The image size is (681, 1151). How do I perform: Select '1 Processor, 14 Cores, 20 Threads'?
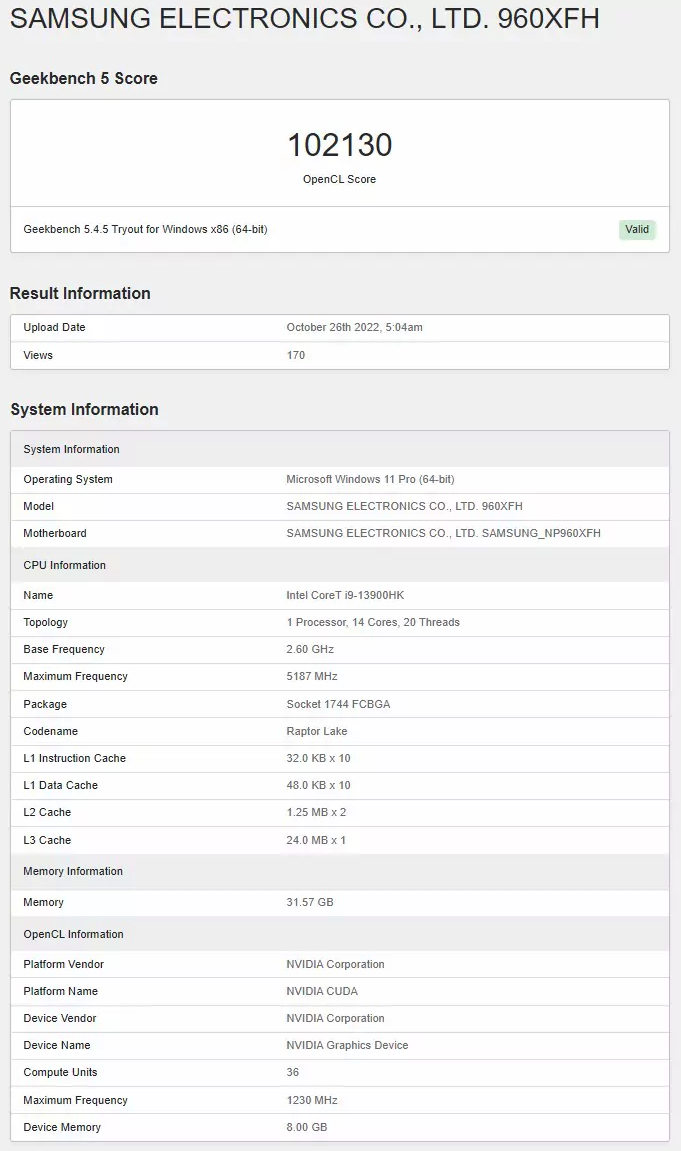[x=374, y=622]
